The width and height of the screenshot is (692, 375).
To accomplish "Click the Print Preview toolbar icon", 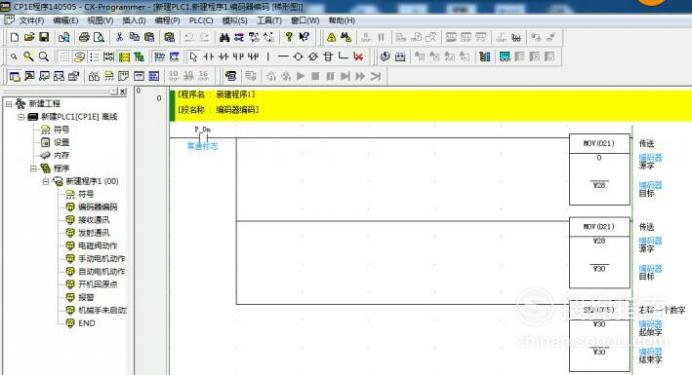I will 99,37.
